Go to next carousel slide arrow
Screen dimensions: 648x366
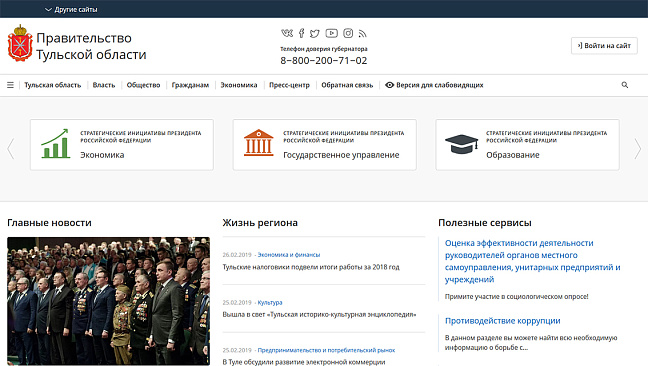click(637, 149)
